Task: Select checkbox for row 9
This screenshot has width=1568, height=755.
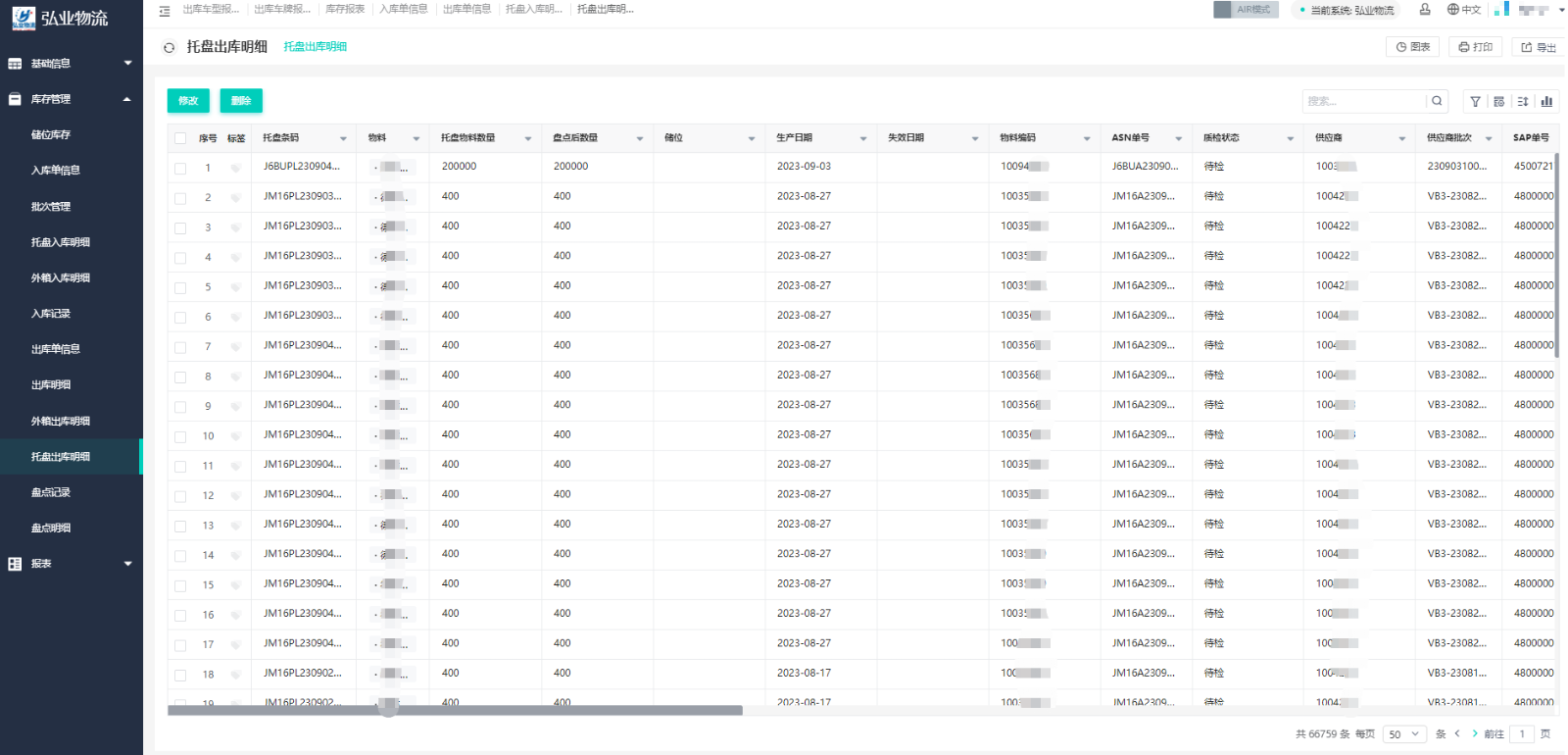Action: 180,407
